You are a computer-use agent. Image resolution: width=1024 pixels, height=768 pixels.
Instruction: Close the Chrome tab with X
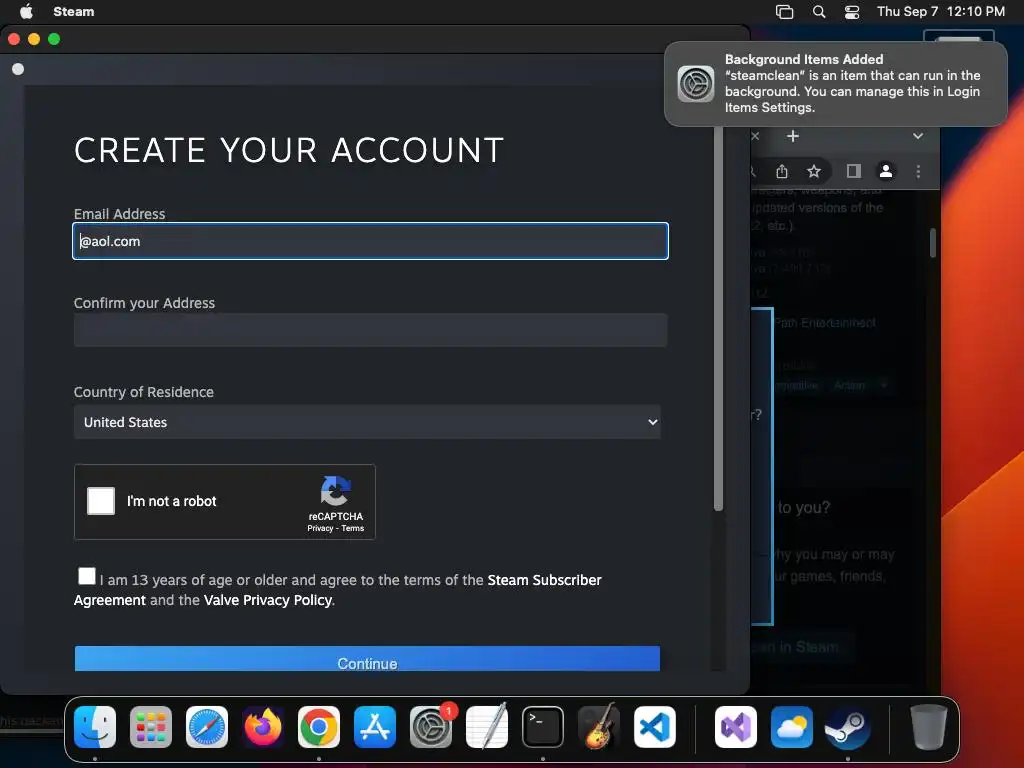(x=756, y=136)
